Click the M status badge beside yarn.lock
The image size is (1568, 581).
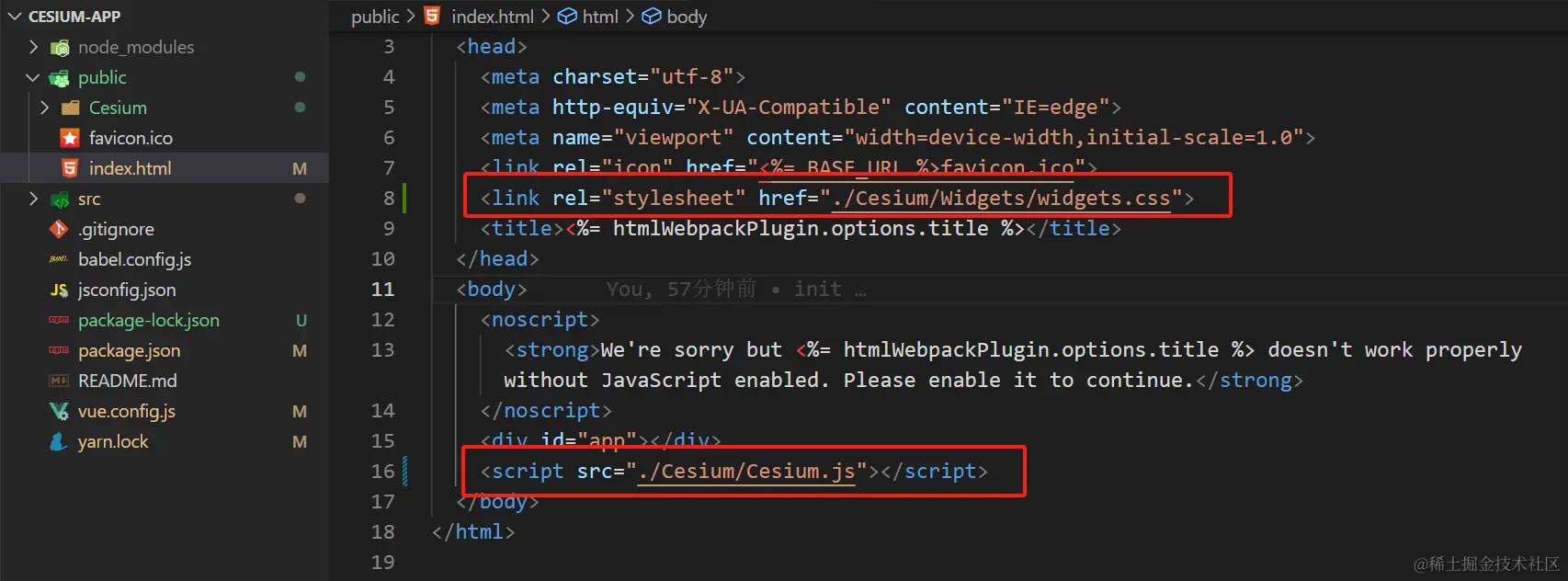click(300, 441)
